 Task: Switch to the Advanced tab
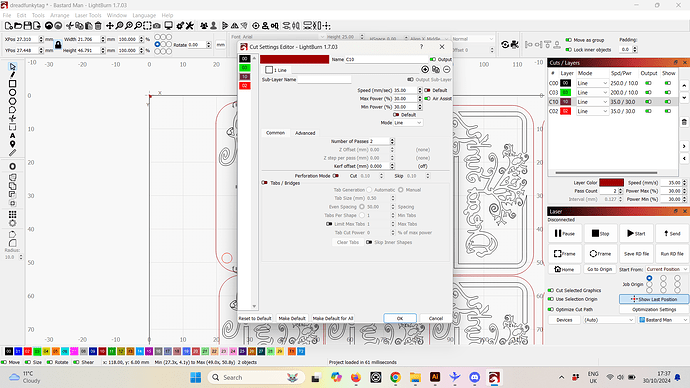(x=305, y=133)
